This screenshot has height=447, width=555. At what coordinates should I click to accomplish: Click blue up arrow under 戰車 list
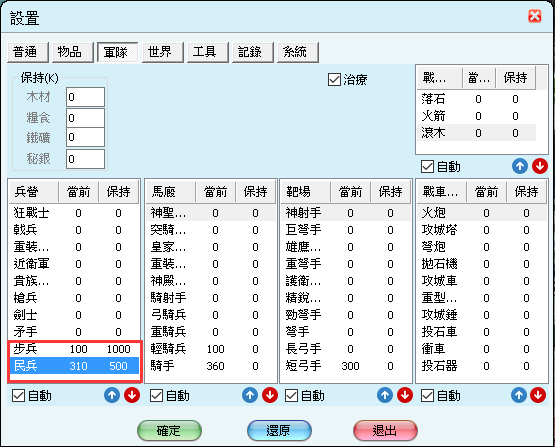point(519,395)
